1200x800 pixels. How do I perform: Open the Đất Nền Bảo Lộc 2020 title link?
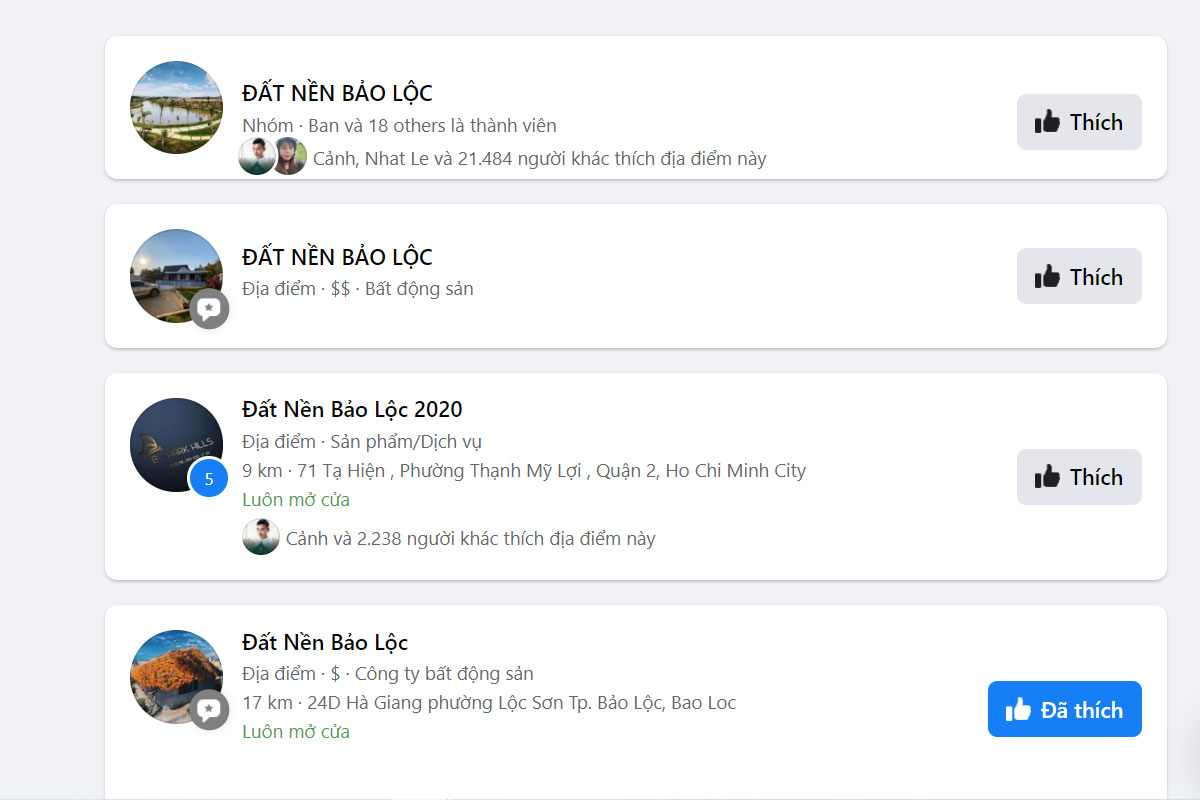(x=352, y=410)
